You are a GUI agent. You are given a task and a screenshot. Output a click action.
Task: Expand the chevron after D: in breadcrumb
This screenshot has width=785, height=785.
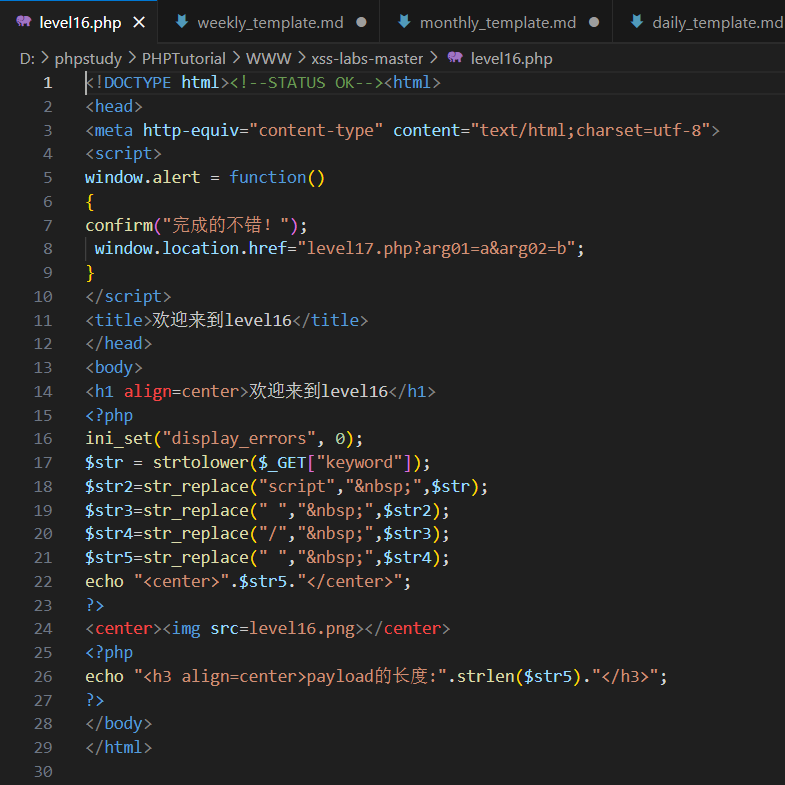pos(45,58)
